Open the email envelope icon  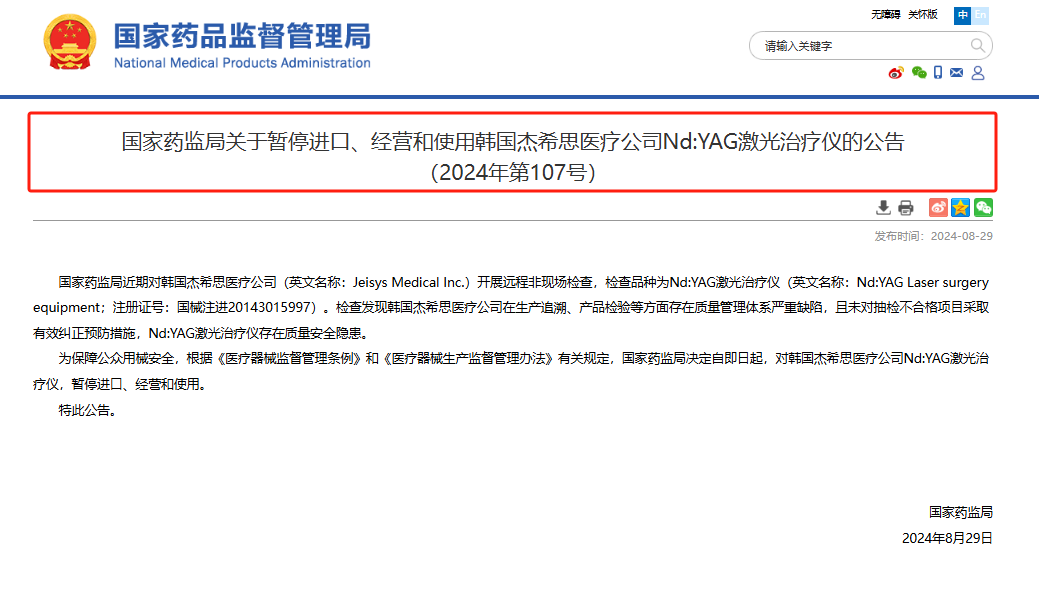coord(956,72)
